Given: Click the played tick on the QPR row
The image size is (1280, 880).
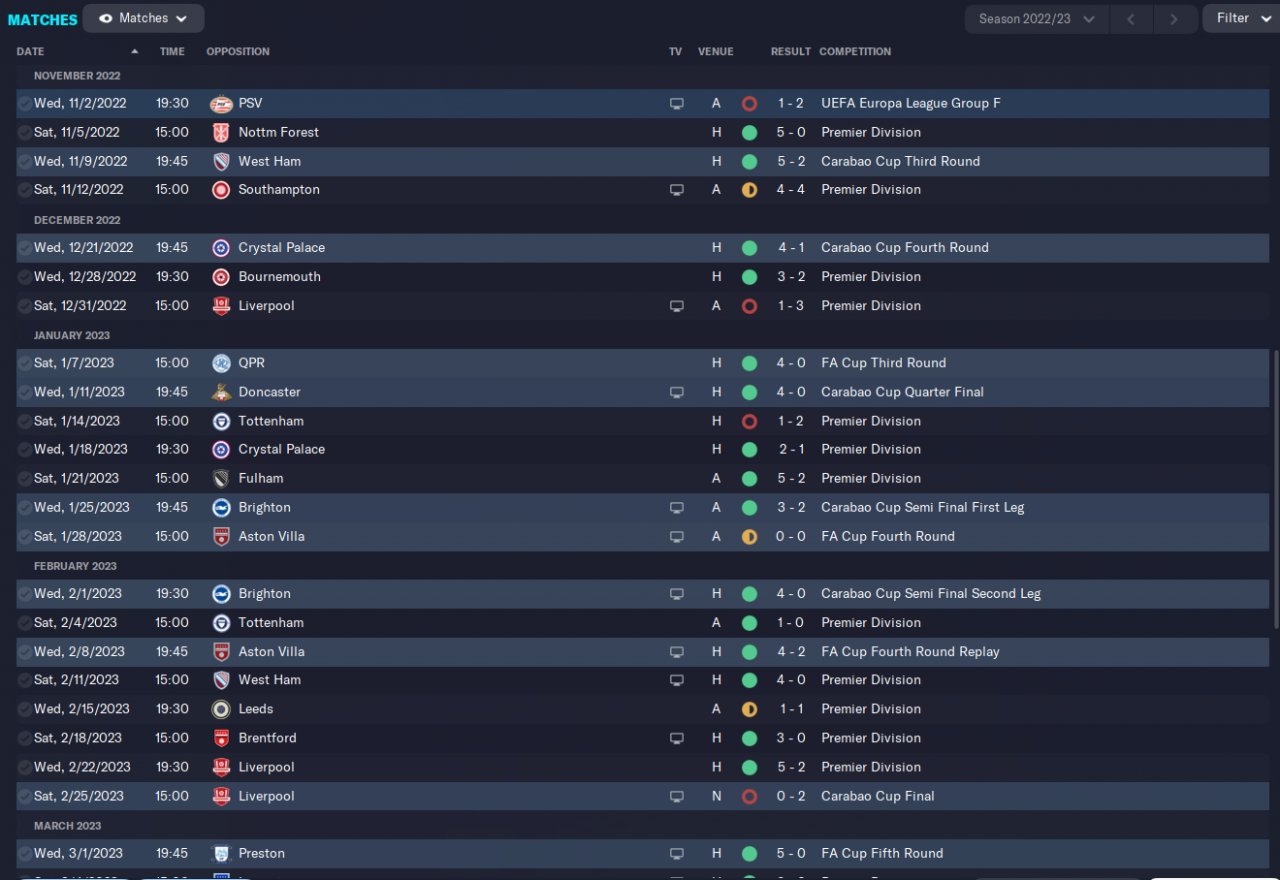Looking at the screenshot, I should [24, 363].
